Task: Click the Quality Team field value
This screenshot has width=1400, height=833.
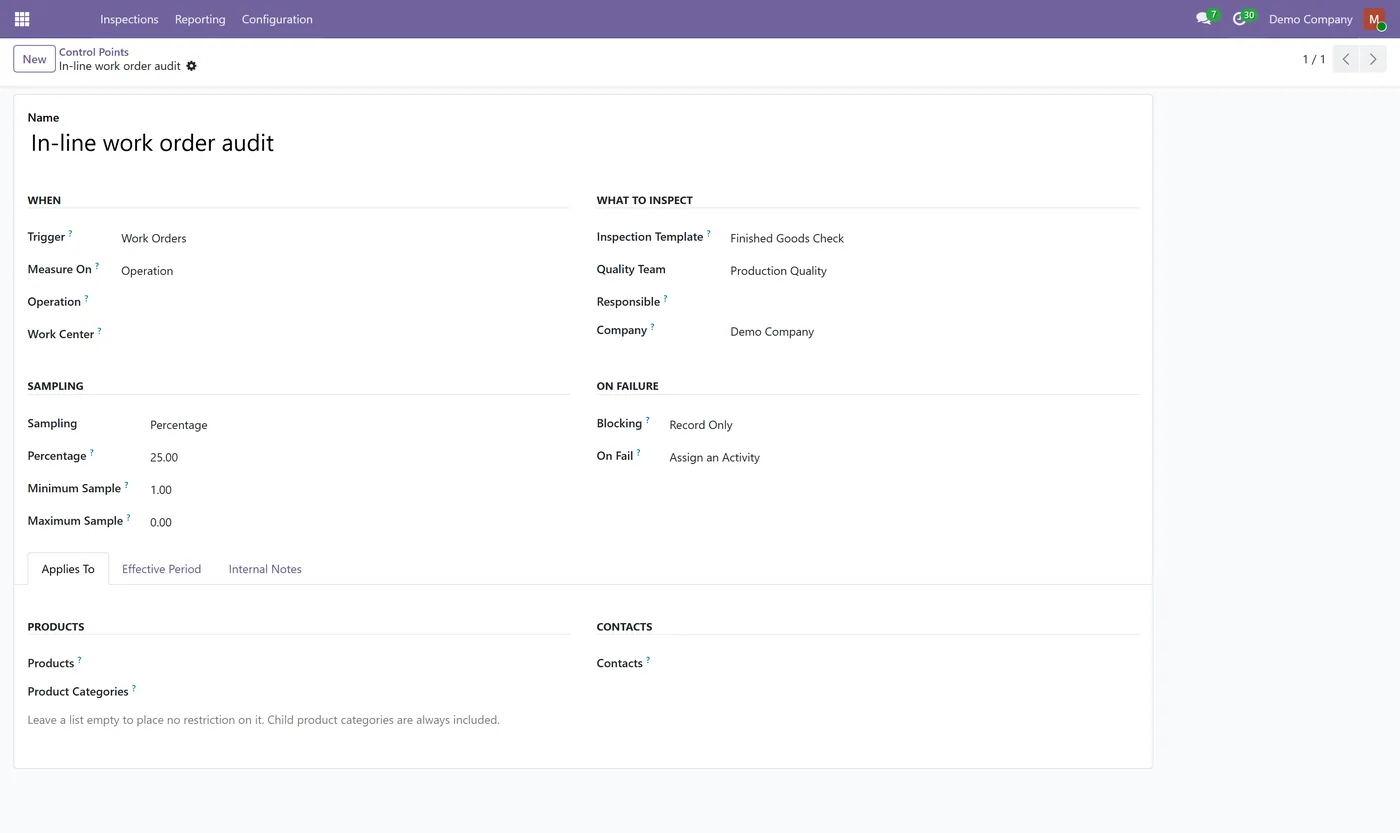Action: tap(934, 271)
